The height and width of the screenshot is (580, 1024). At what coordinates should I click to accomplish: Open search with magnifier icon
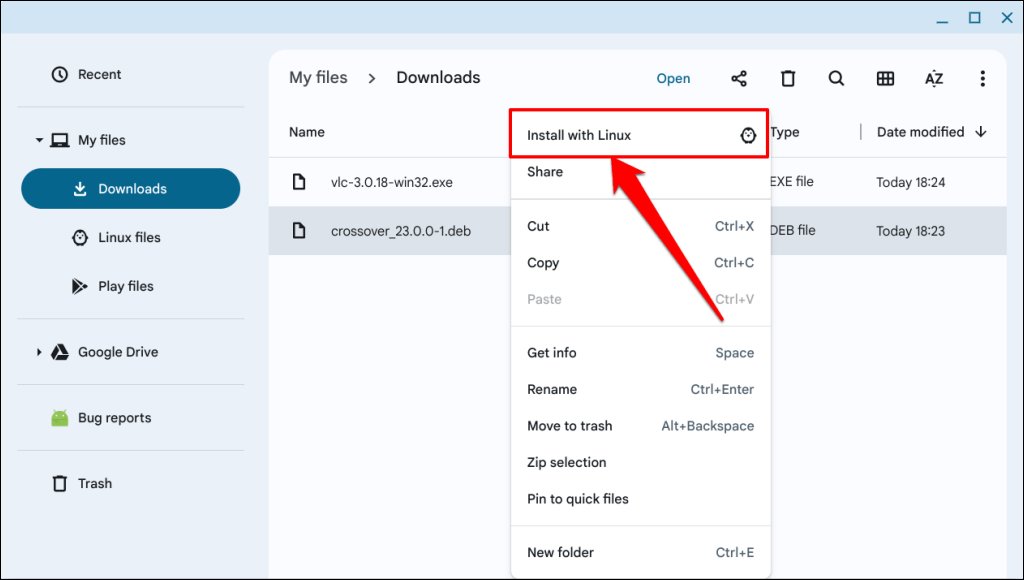point(836,79)
